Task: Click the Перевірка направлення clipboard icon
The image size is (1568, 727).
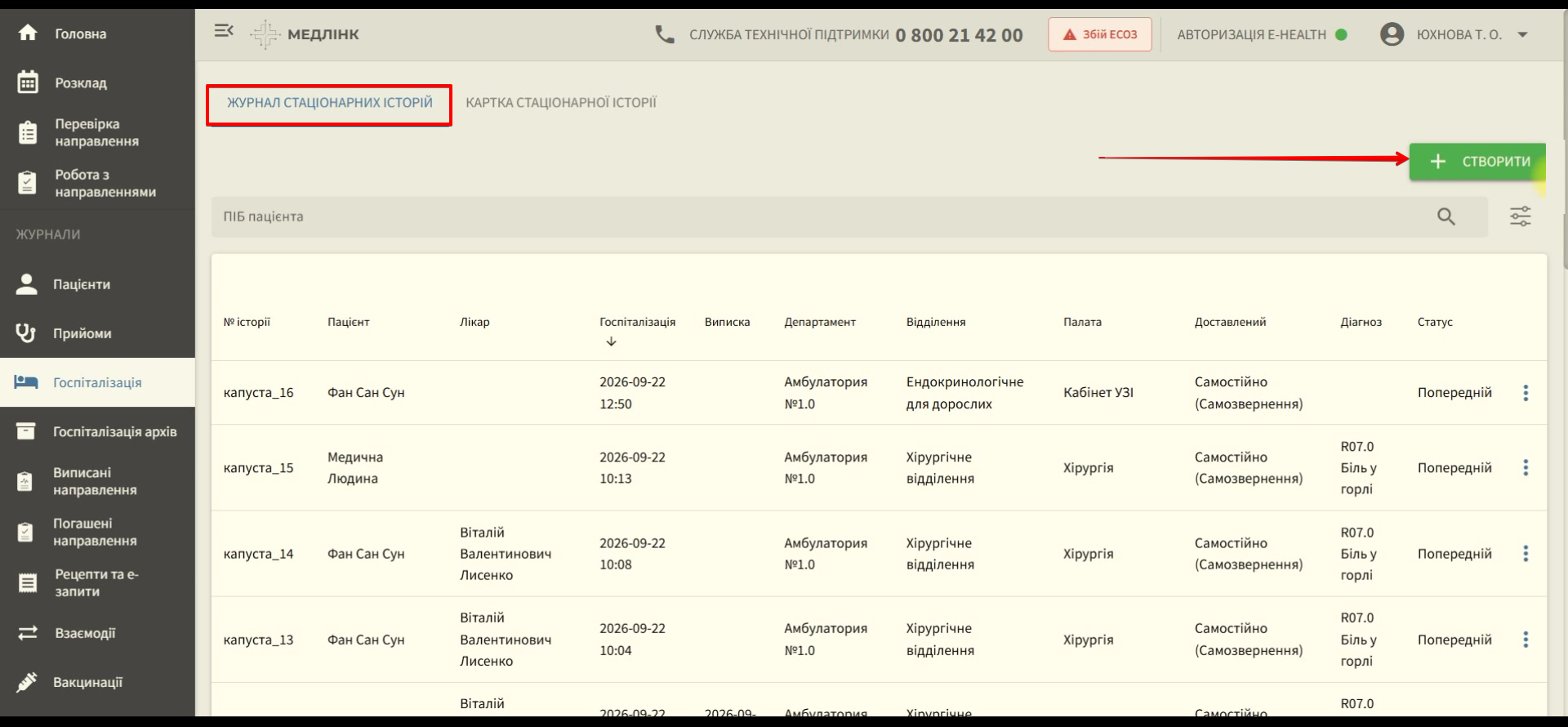Action: (28, 132)
